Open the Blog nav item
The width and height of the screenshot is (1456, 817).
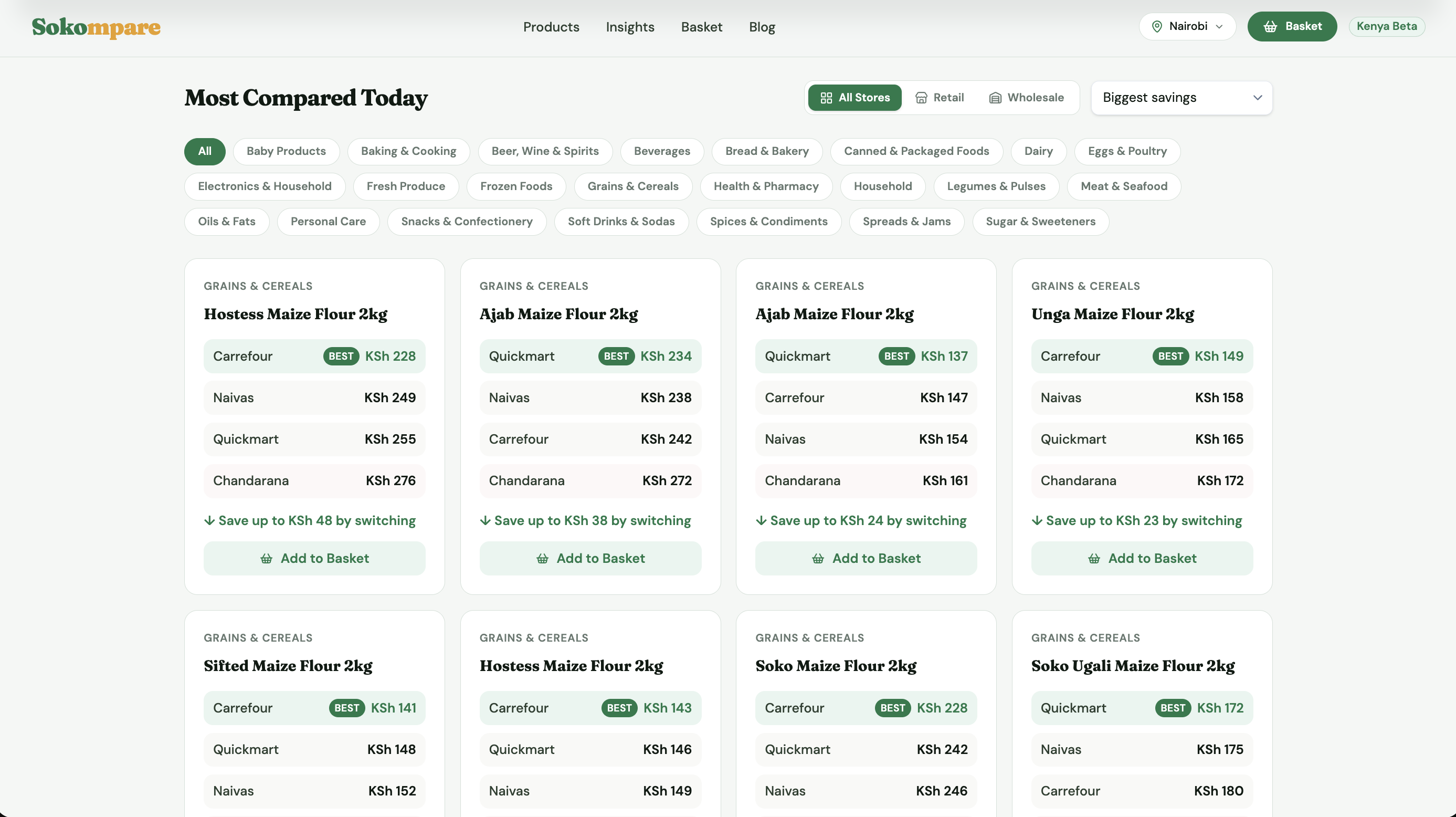tap(762, 27)
